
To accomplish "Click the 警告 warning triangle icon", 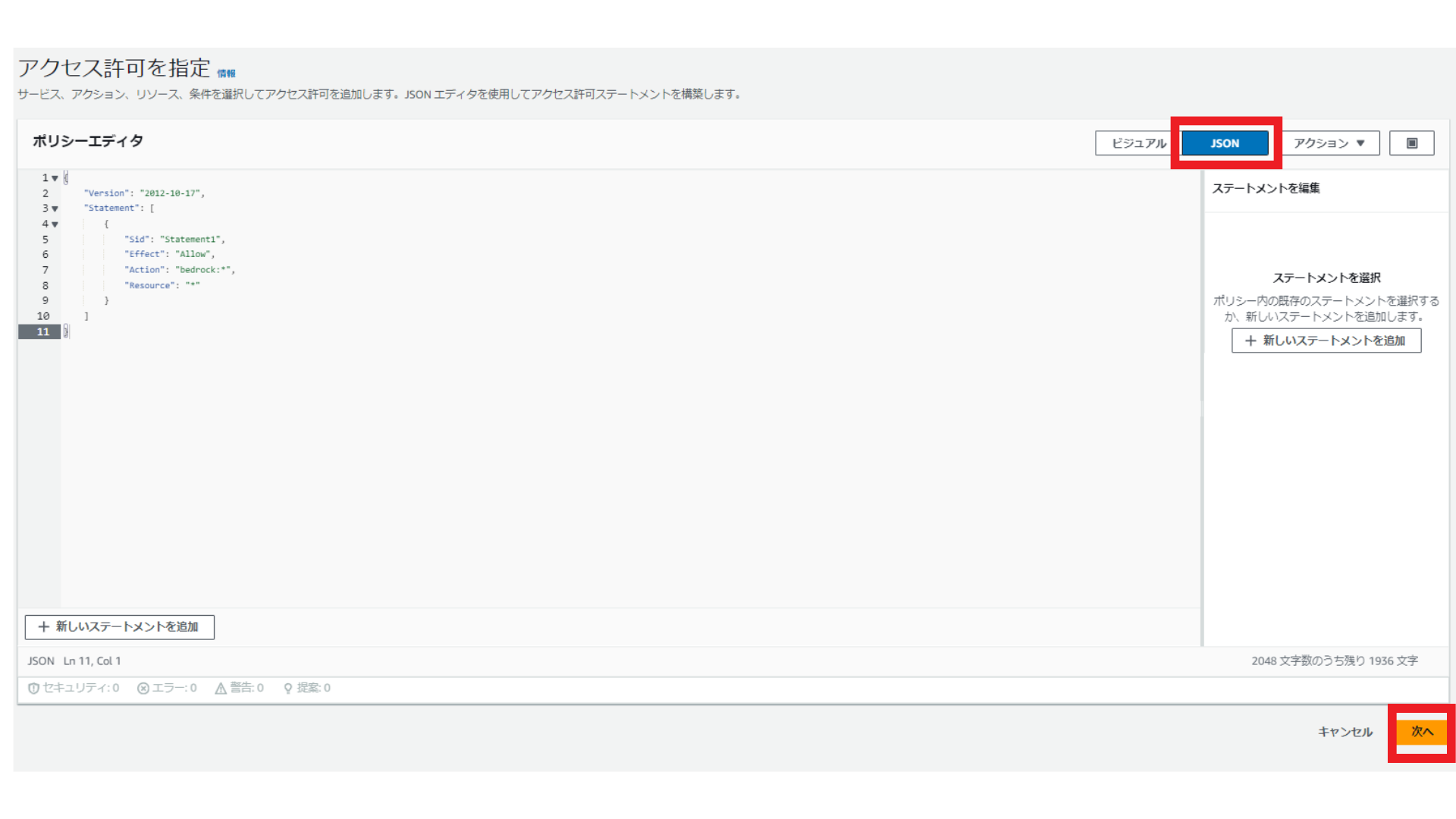I will (x=221, y=688).
